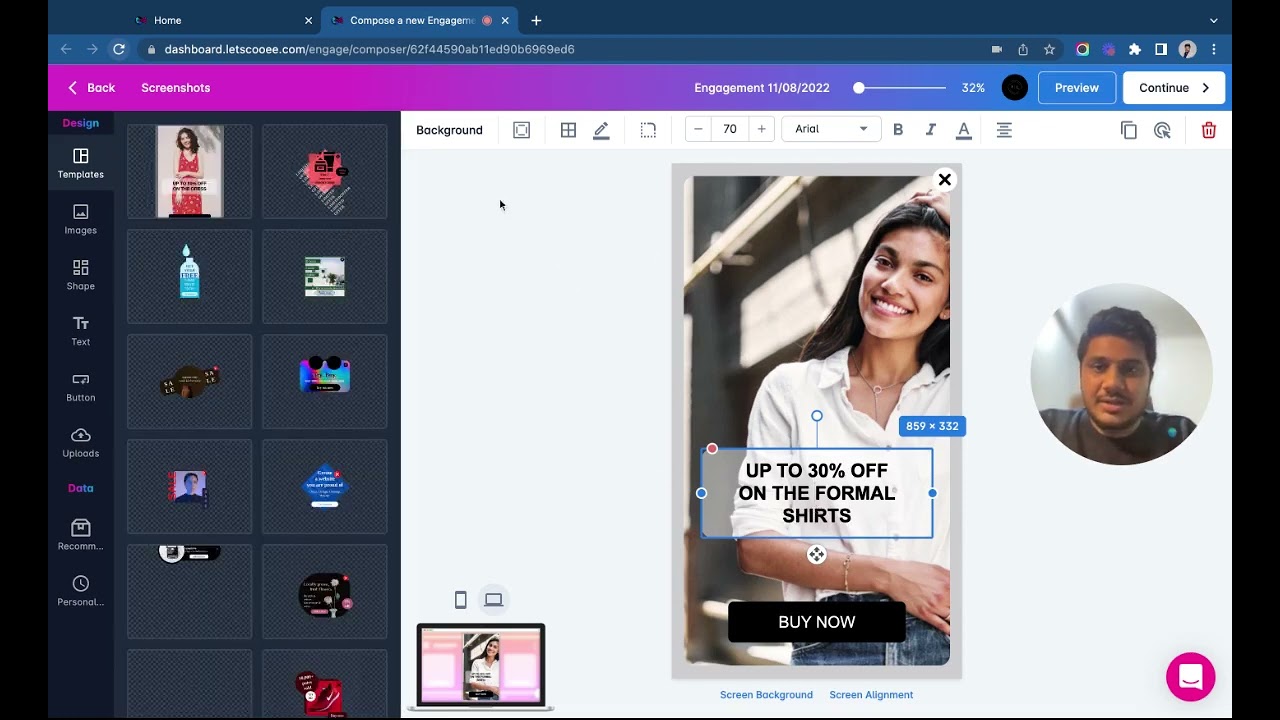Click the dashed border corner icon
This screenshot has width=1280, height=720.
click(x=648, y=130)
